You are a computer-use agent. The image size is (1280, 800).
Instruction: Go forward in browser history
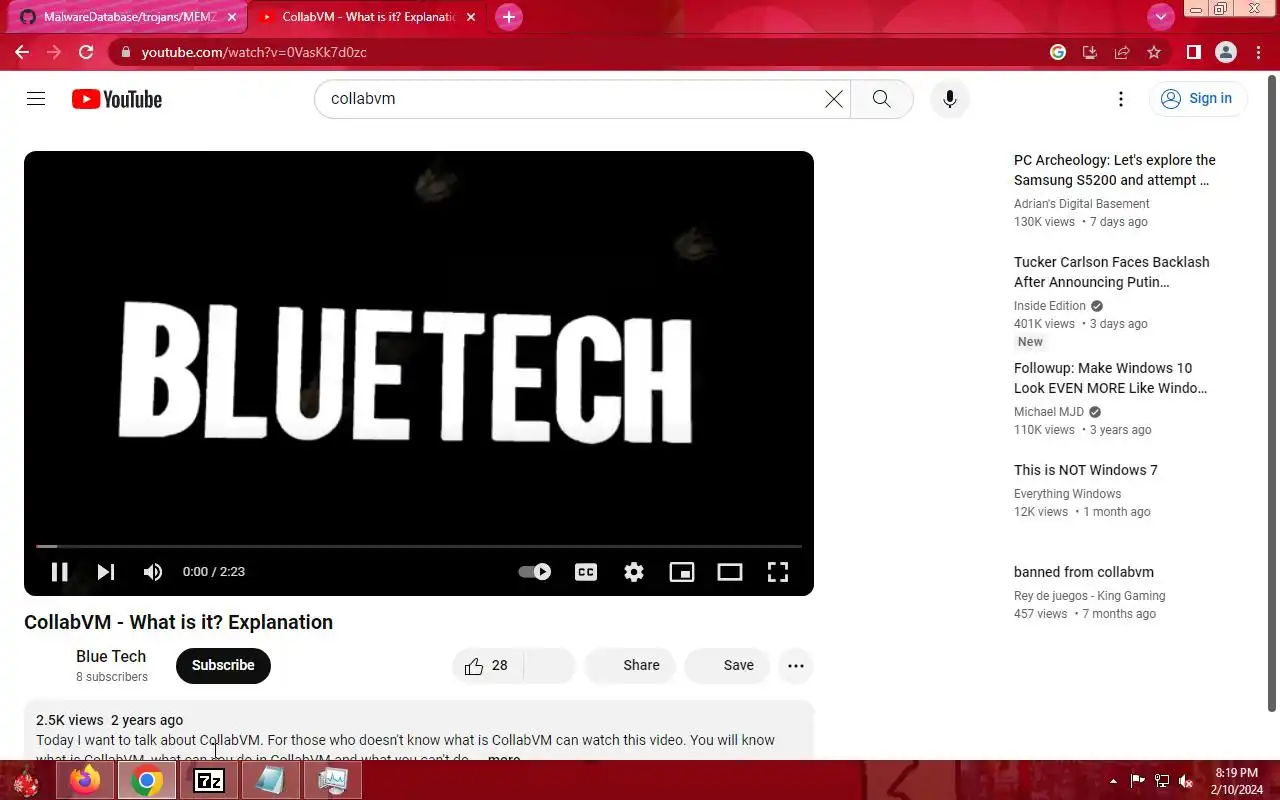coord(54,52)
